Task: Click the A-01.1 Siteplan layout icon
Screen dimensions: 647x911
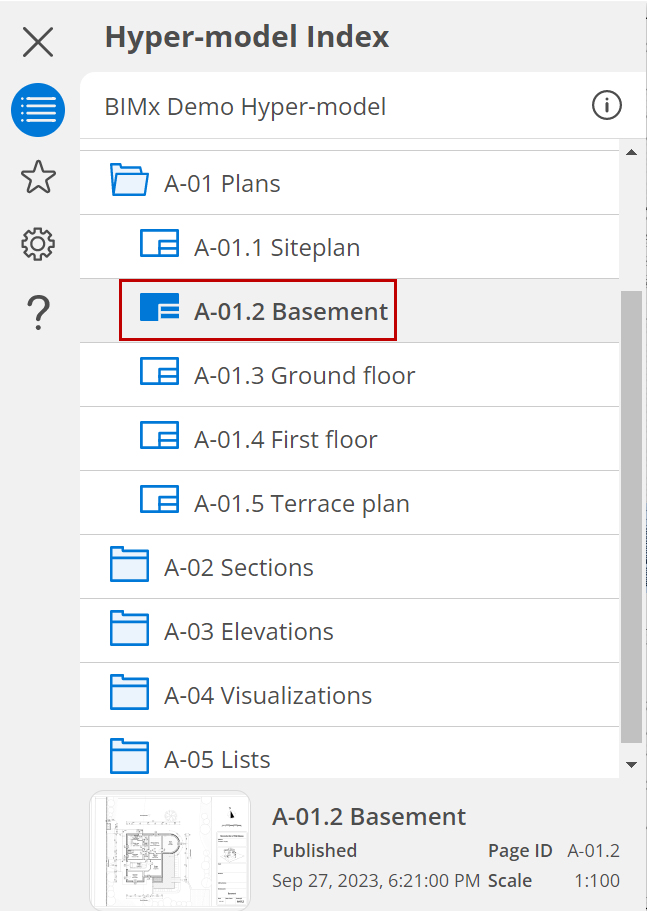Action: coord(159,247)
